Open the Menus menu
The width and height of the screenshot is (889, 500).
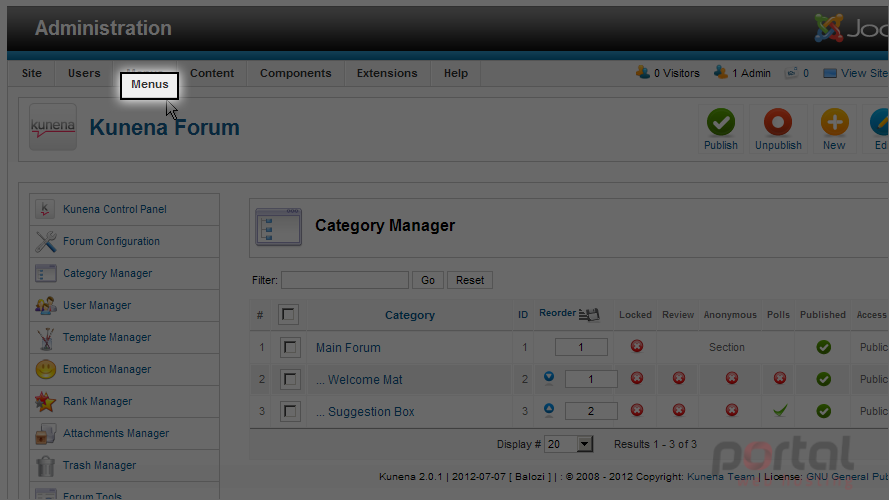click(150, 84)
